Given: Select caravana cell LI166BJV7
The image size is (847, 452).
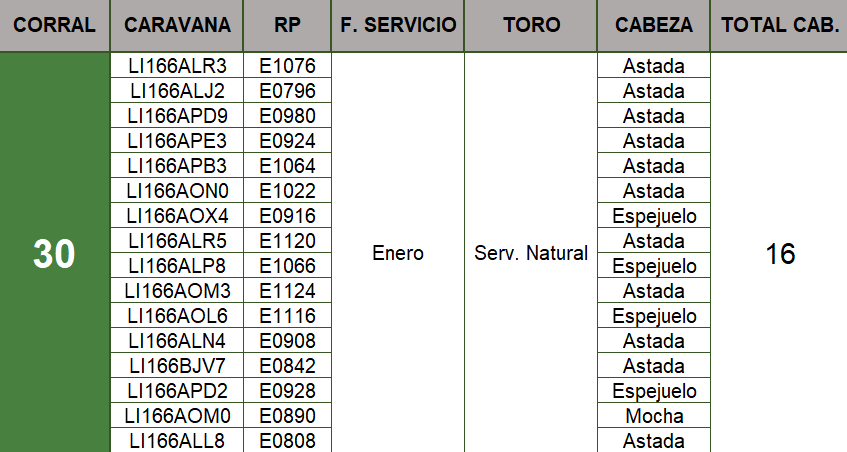Looking at the screenshot, I should 177,366.
